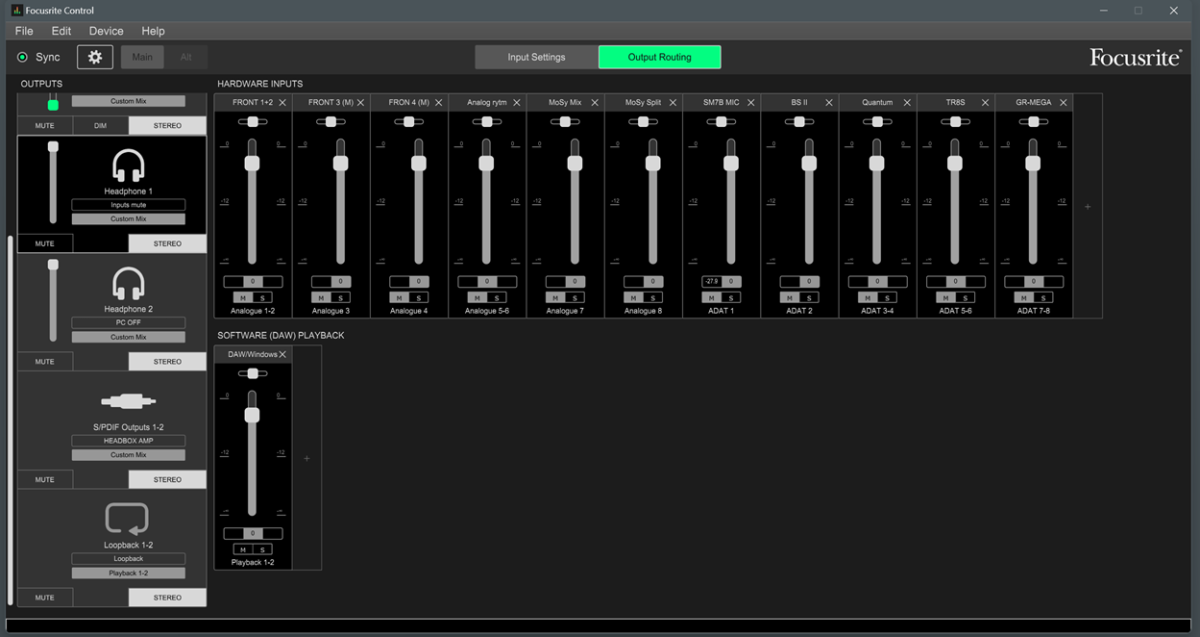The width and height of the screenshot is (1200, 637).
Task: Remove the BS II channel
Action: point(829,102)
